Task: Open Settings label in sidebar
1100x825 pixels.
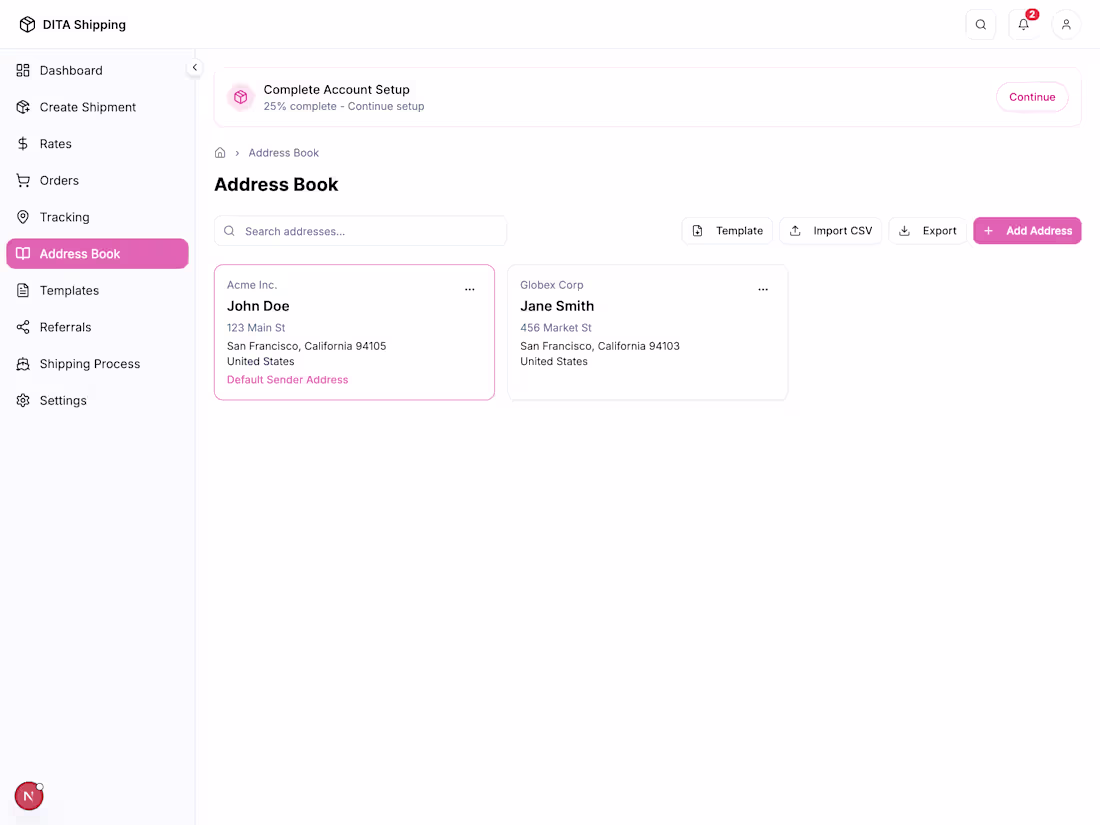Action: click(63, 401)
